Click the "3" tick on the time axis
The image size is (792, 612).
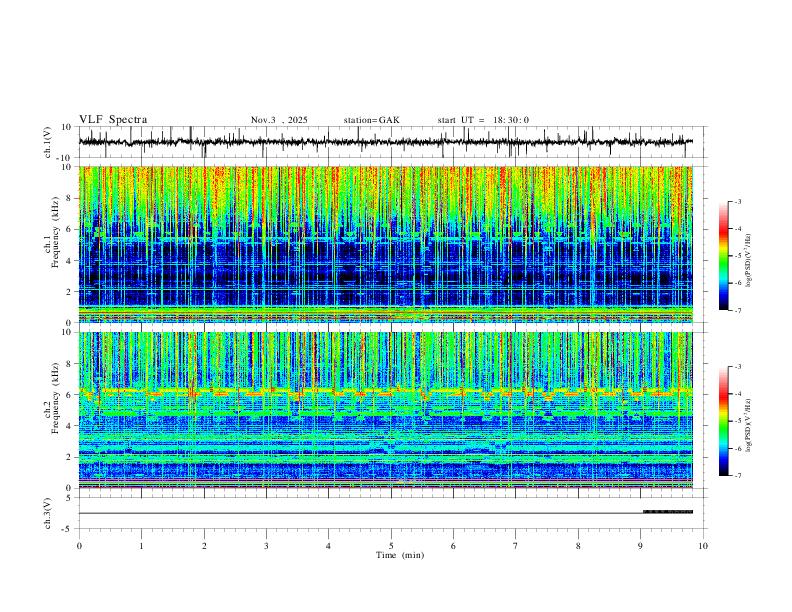266,546
